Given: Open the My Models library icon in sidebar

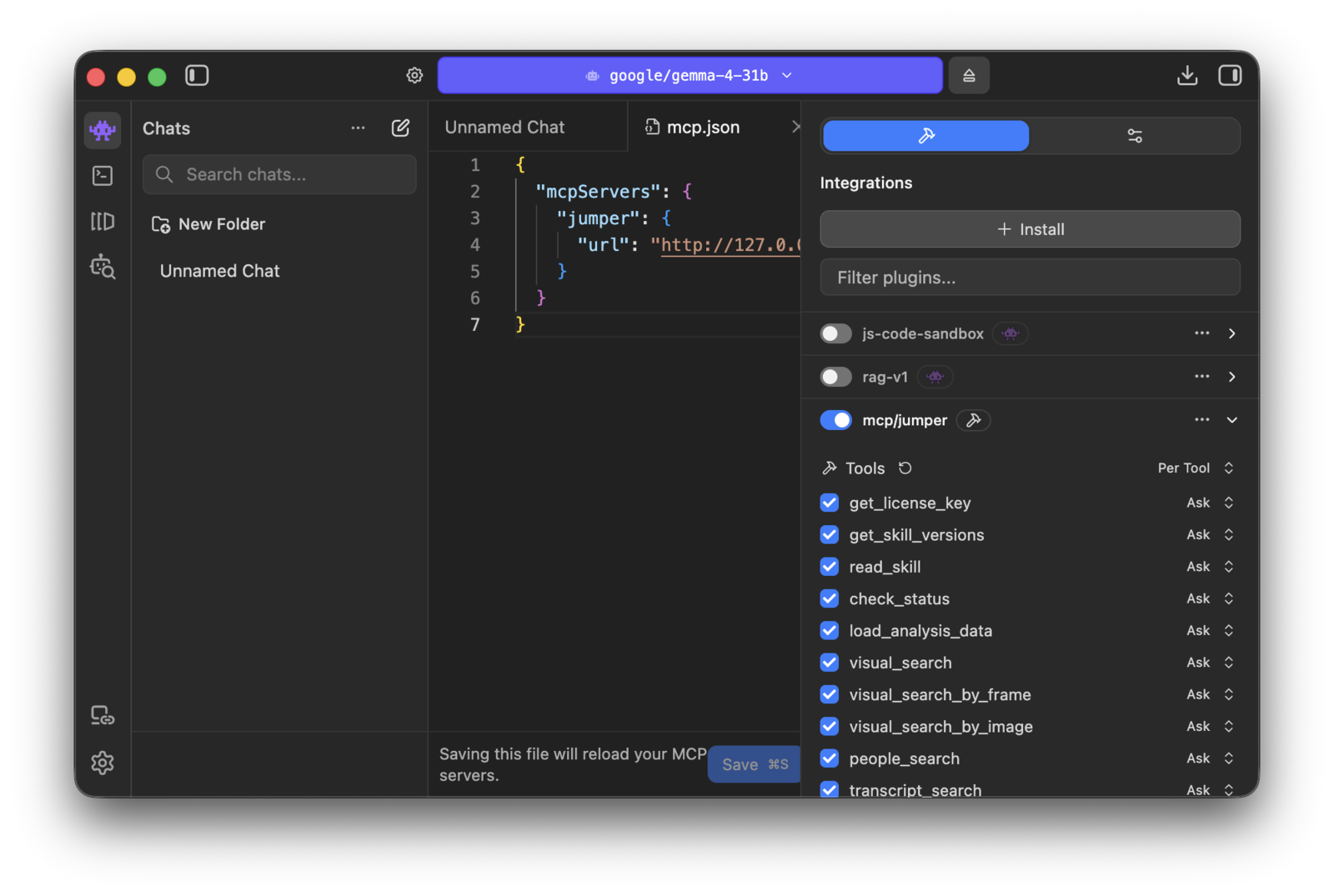Looking at the screenshot, I should [103, 221].
